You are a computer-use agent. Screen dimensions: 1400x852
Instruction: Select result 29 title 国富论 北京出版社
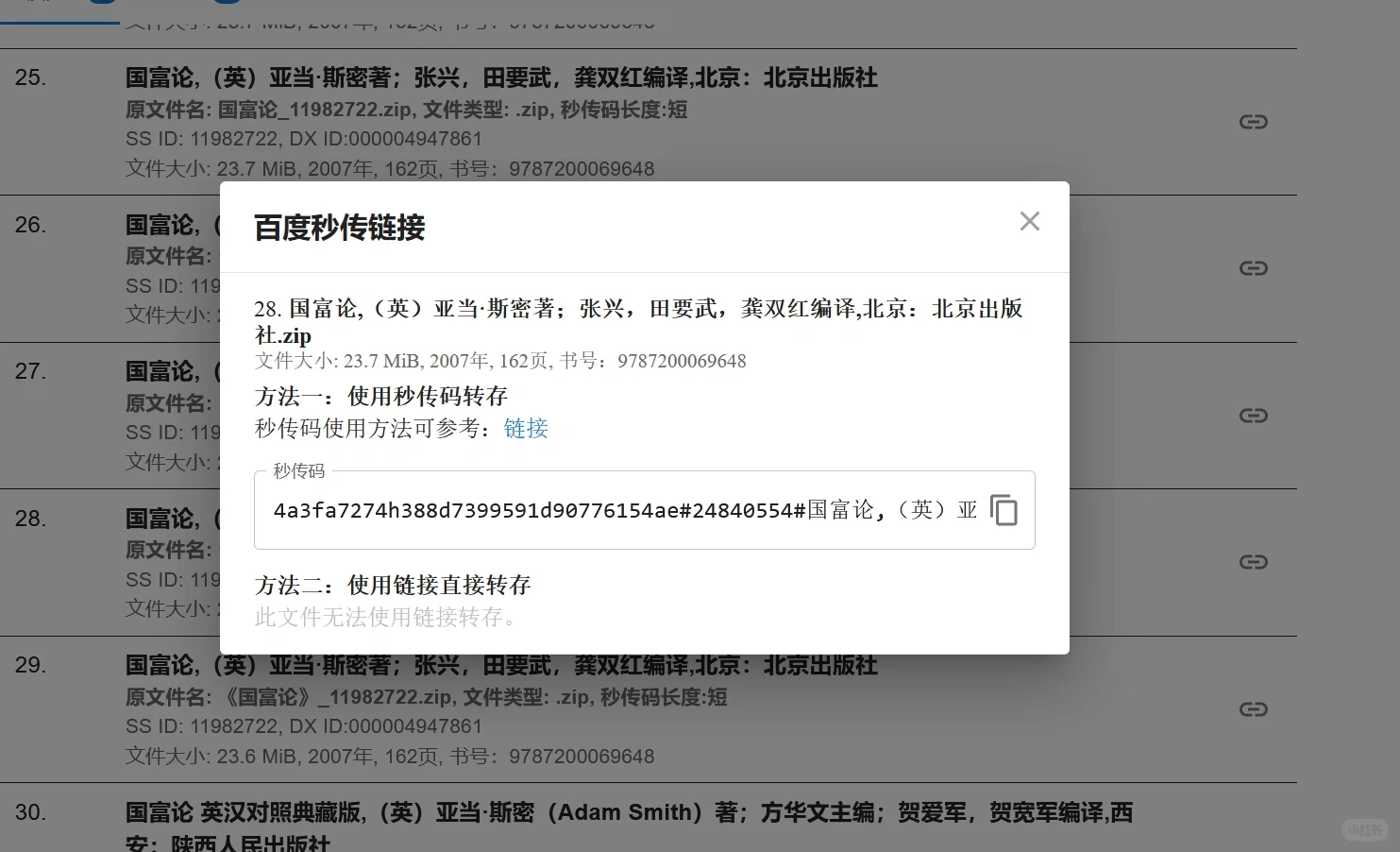point(501,665)
